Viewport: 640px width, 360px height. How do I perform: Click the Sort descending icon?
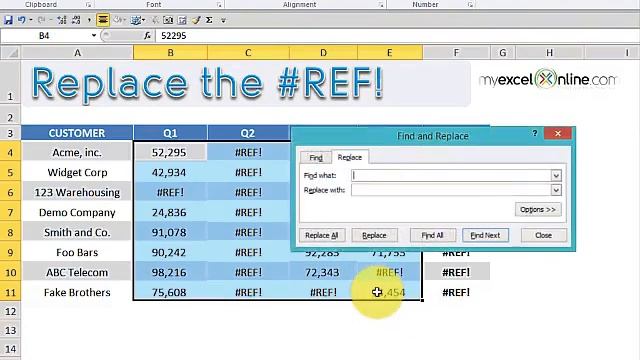tap(76, 20)
